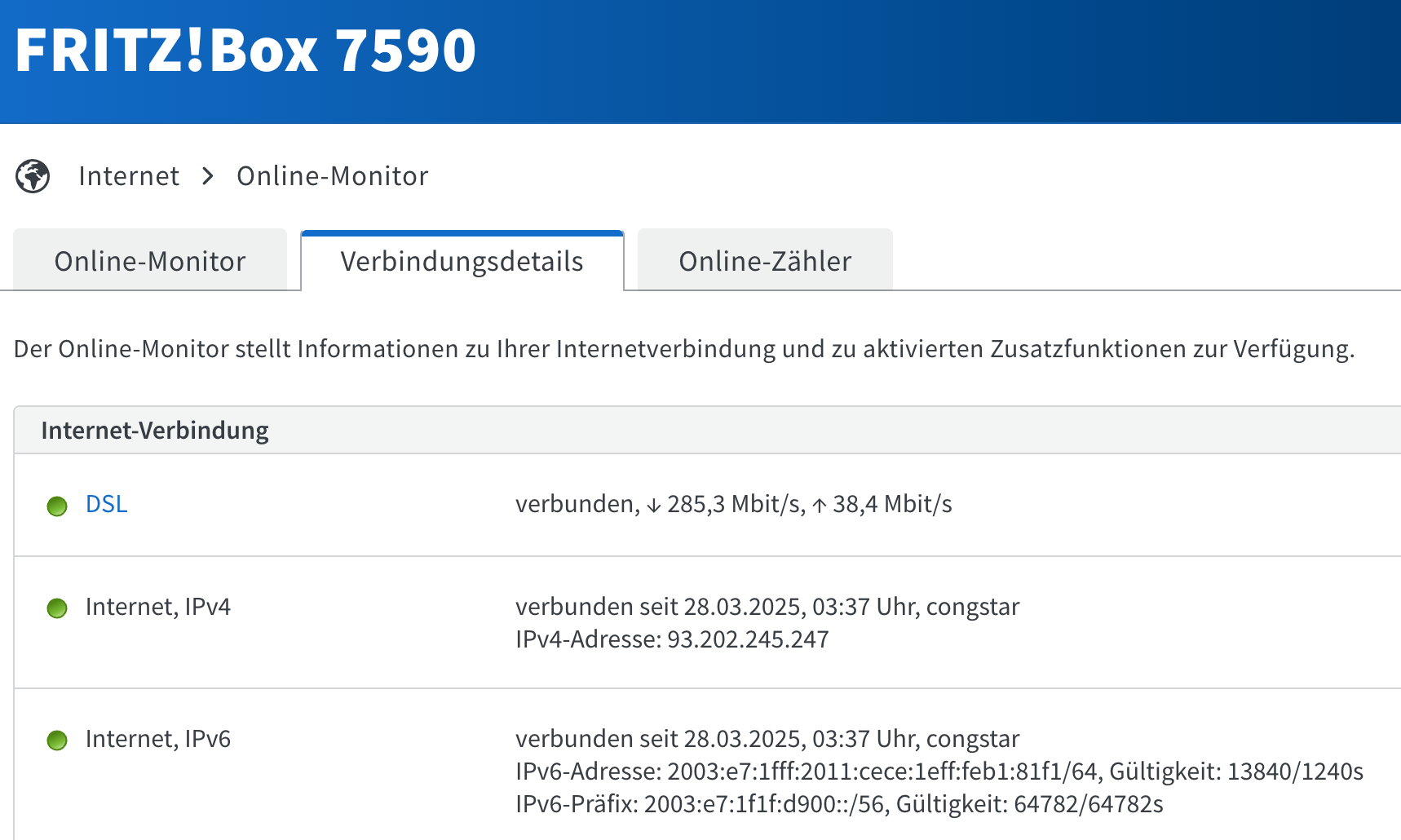This screenshot has height=840, width=1401.
Task: Click the breadcrumb chevron after Internet
Action: pyautogui.click(x=208, y=176)
